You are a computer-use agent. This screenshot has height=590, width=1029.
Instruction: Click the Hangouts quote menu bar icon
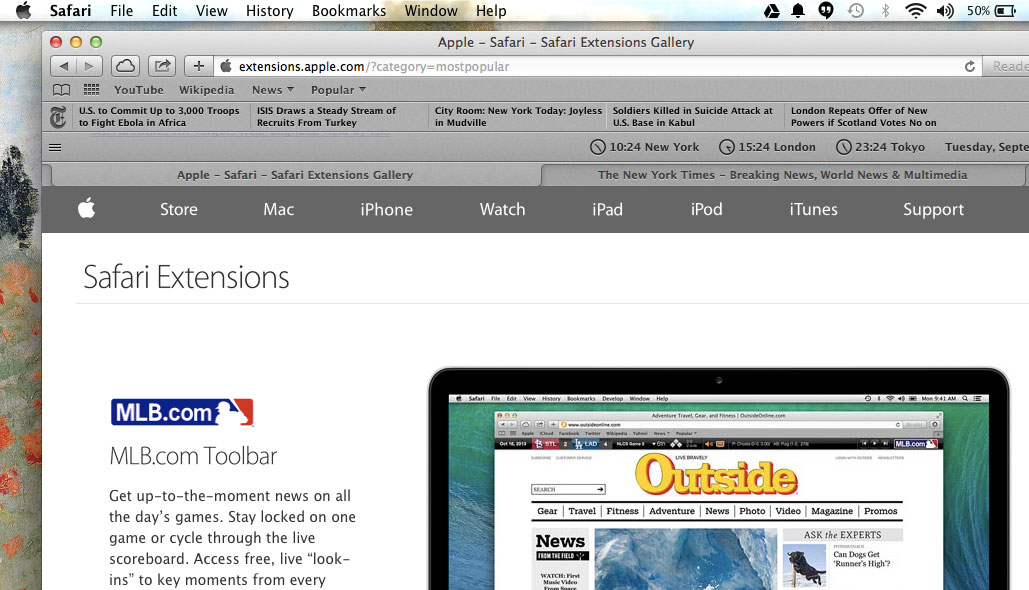coord(826,11)
